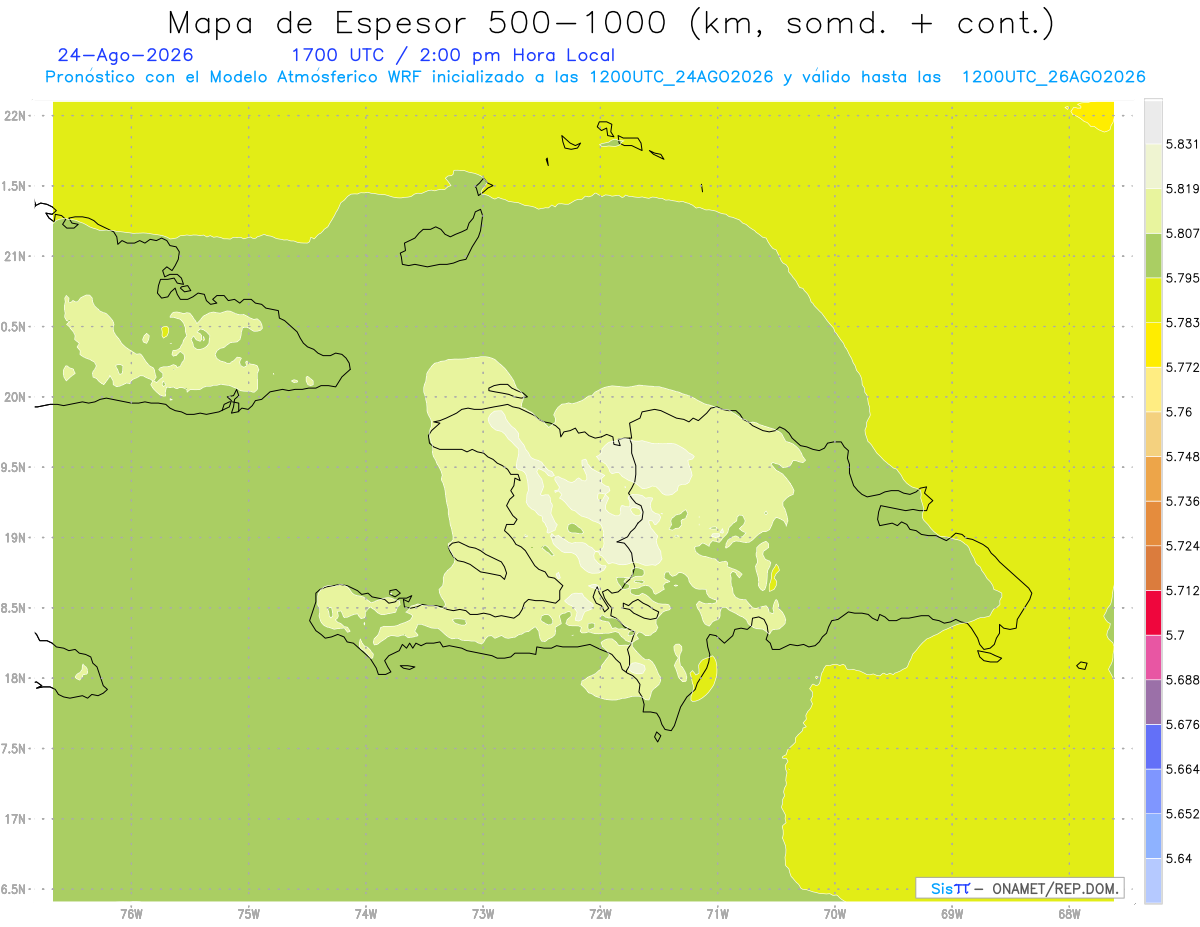Click the latitude label 0.5N
This screenshot has width=1200, height=927.
click(x=15, y=327)
